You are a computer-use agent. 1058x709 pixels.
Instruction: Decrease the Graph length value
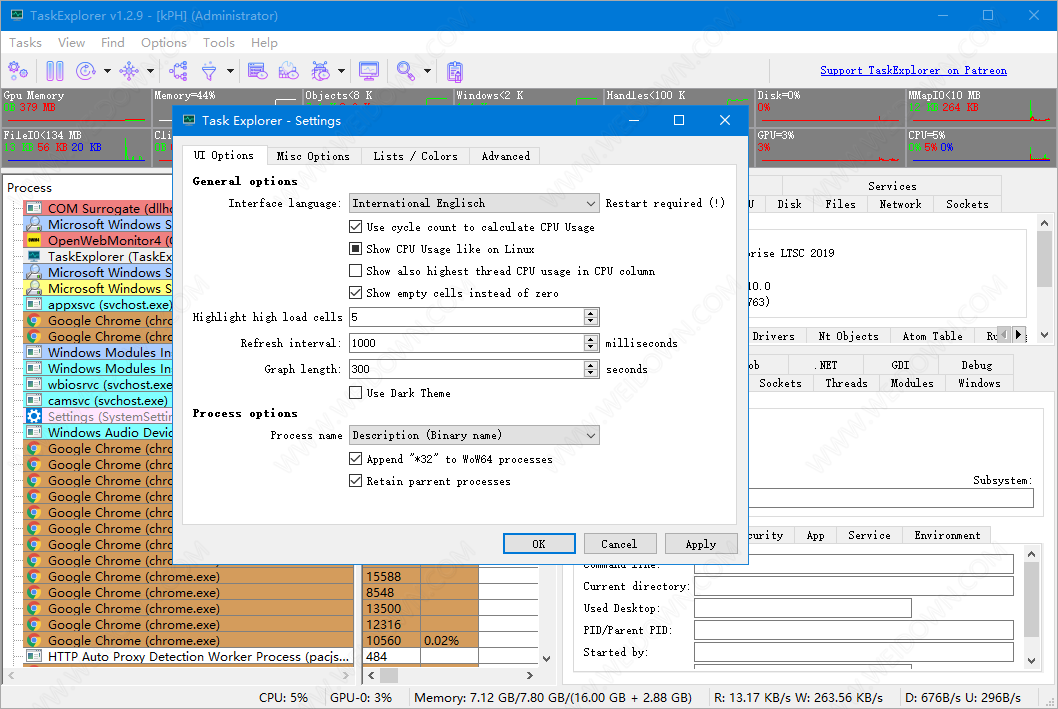tap(591, 373)
